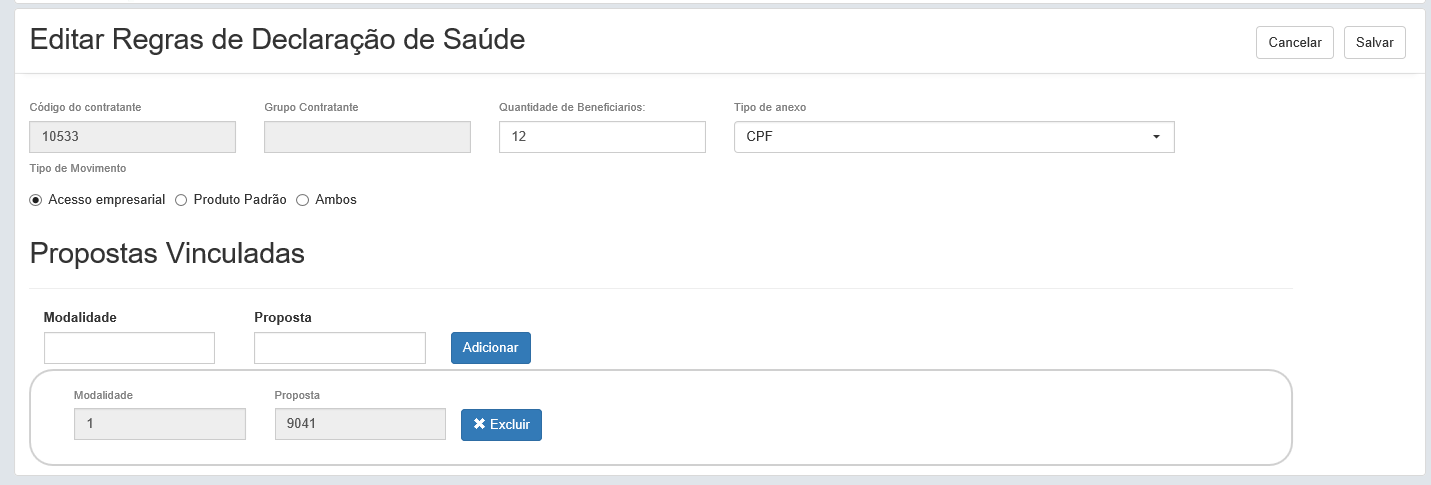Click the empty Modalidade input field
1431x485 pixels.
(x=129, y=348)
